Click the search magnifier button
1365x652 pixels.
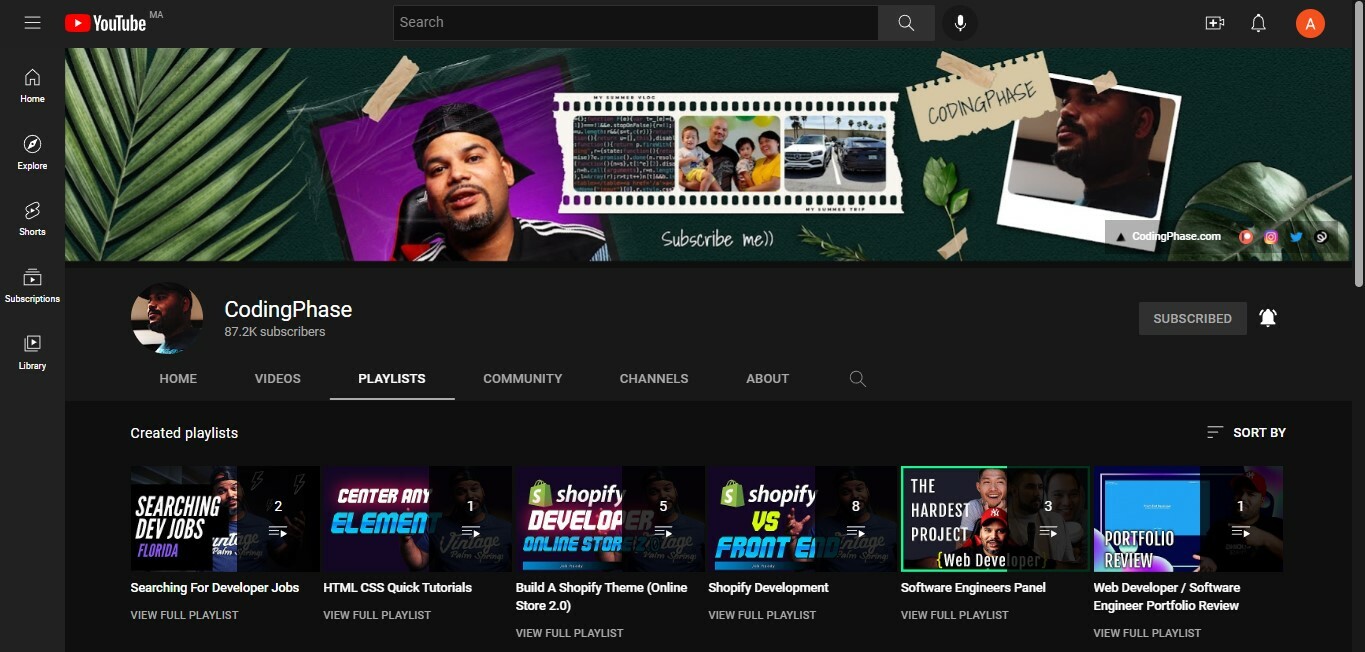click(x=906, y=23)
